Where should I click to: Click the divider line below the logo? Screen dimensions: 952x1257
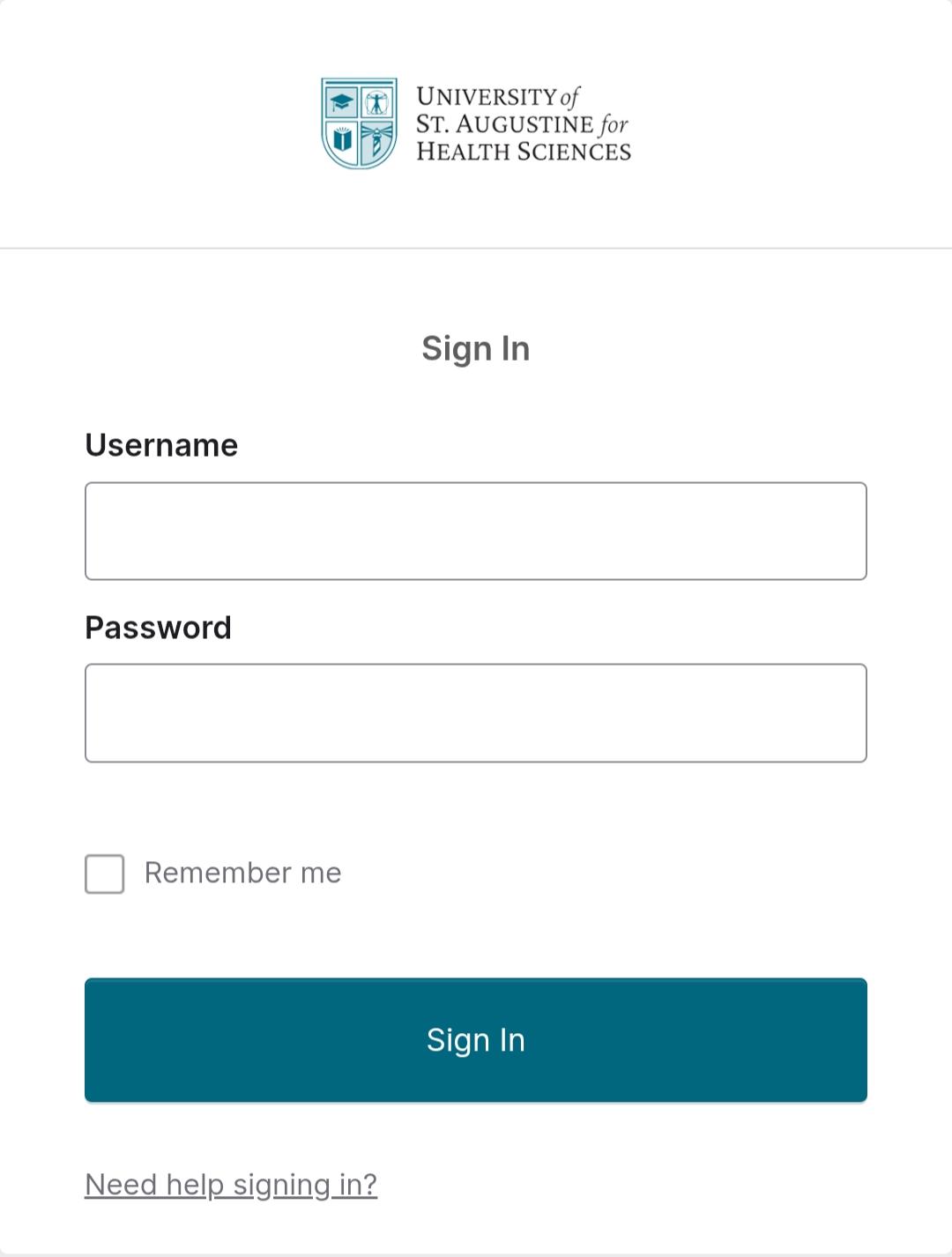coord(476,249)
